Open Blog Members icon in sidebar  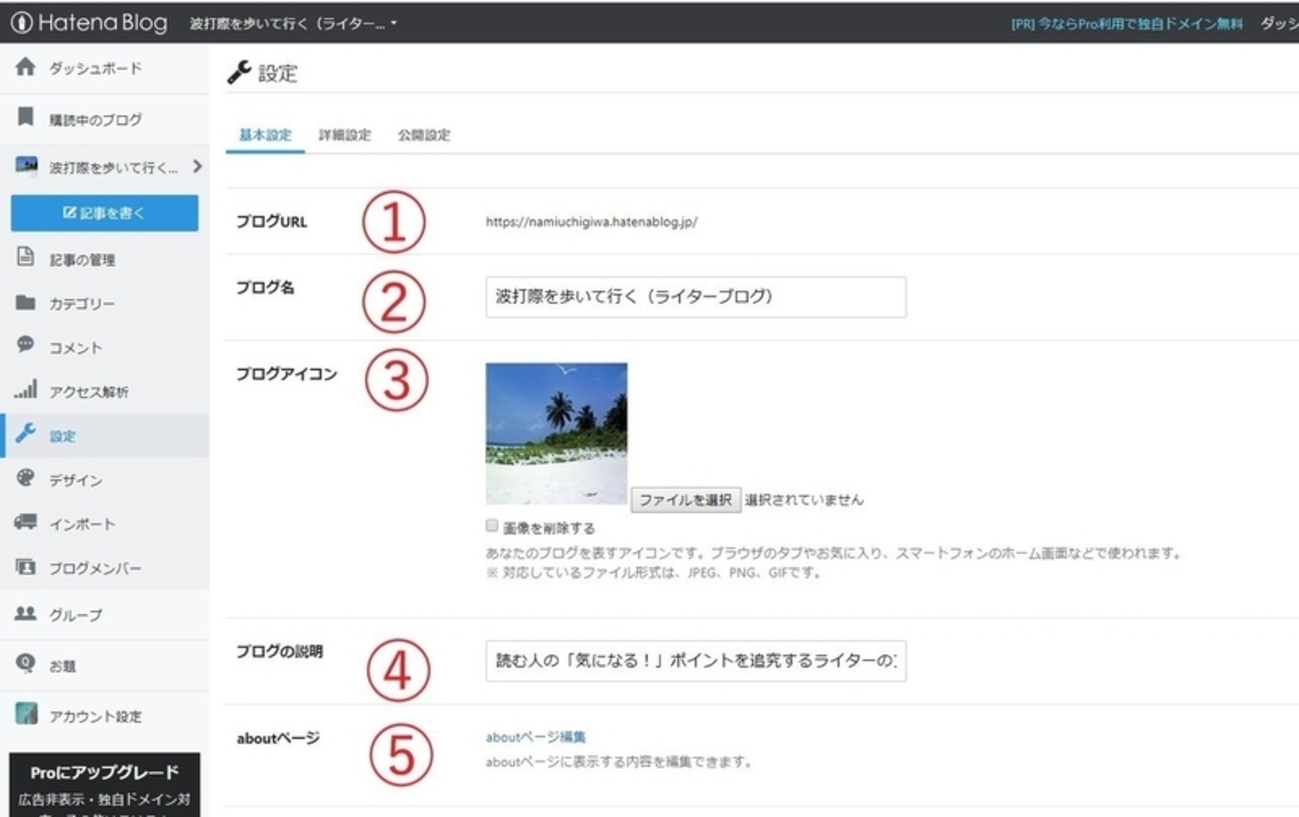tap(26, 567)
